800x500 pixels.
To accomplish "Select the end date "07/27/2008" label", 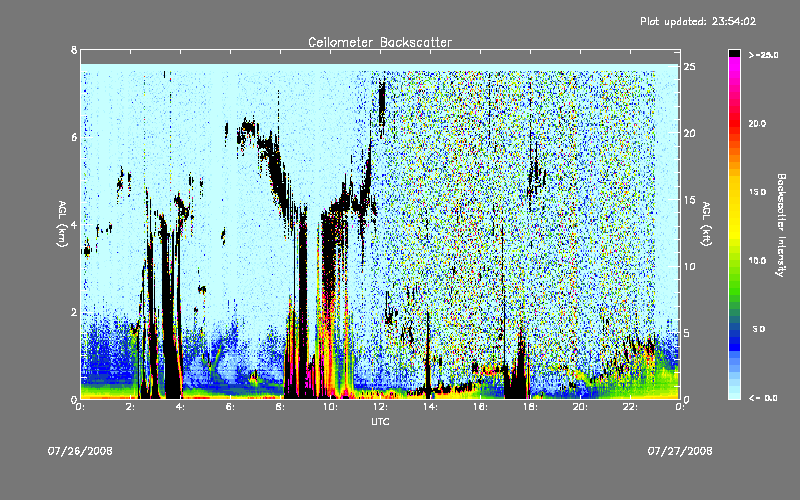I will click(x=680, y=451).
